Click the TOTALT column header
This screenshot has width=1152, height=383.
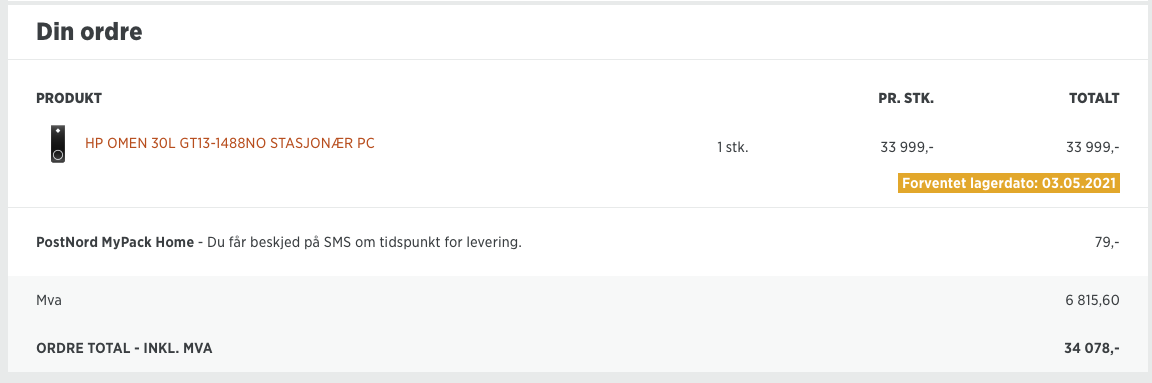coord(1094,99)
